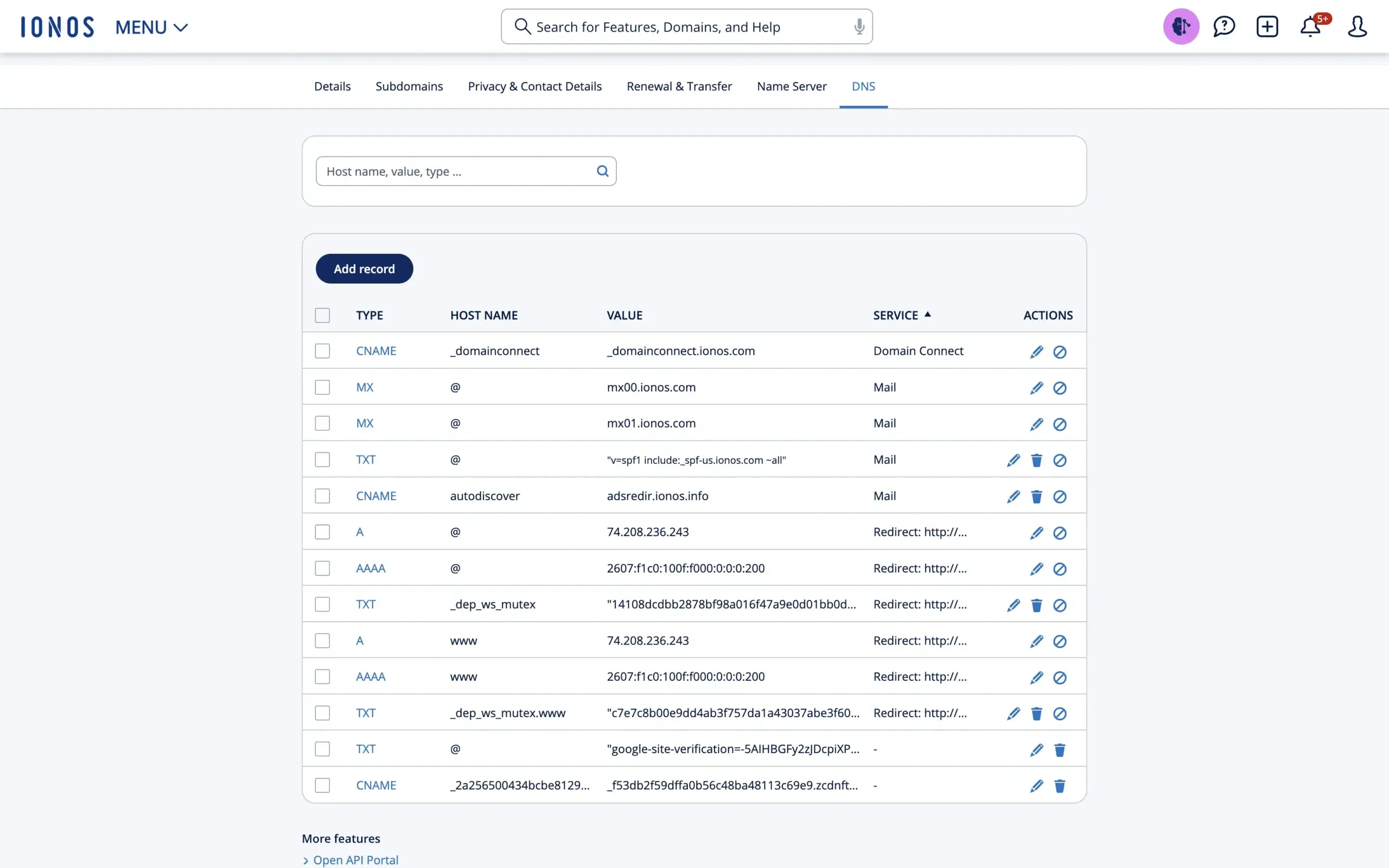Delete the google-site-verification TXT record
The width and height of the screenshot is (1389, 868).
pyautogui.click(x=1060, y=750)
